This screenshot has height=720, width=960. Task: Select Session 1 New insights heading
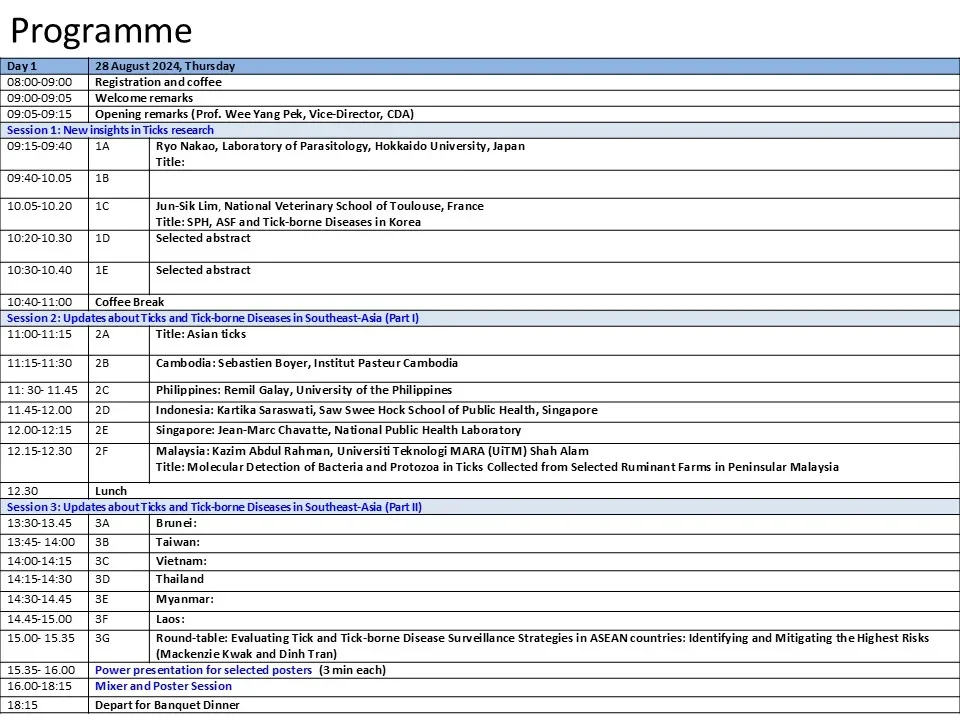point(110,130)
